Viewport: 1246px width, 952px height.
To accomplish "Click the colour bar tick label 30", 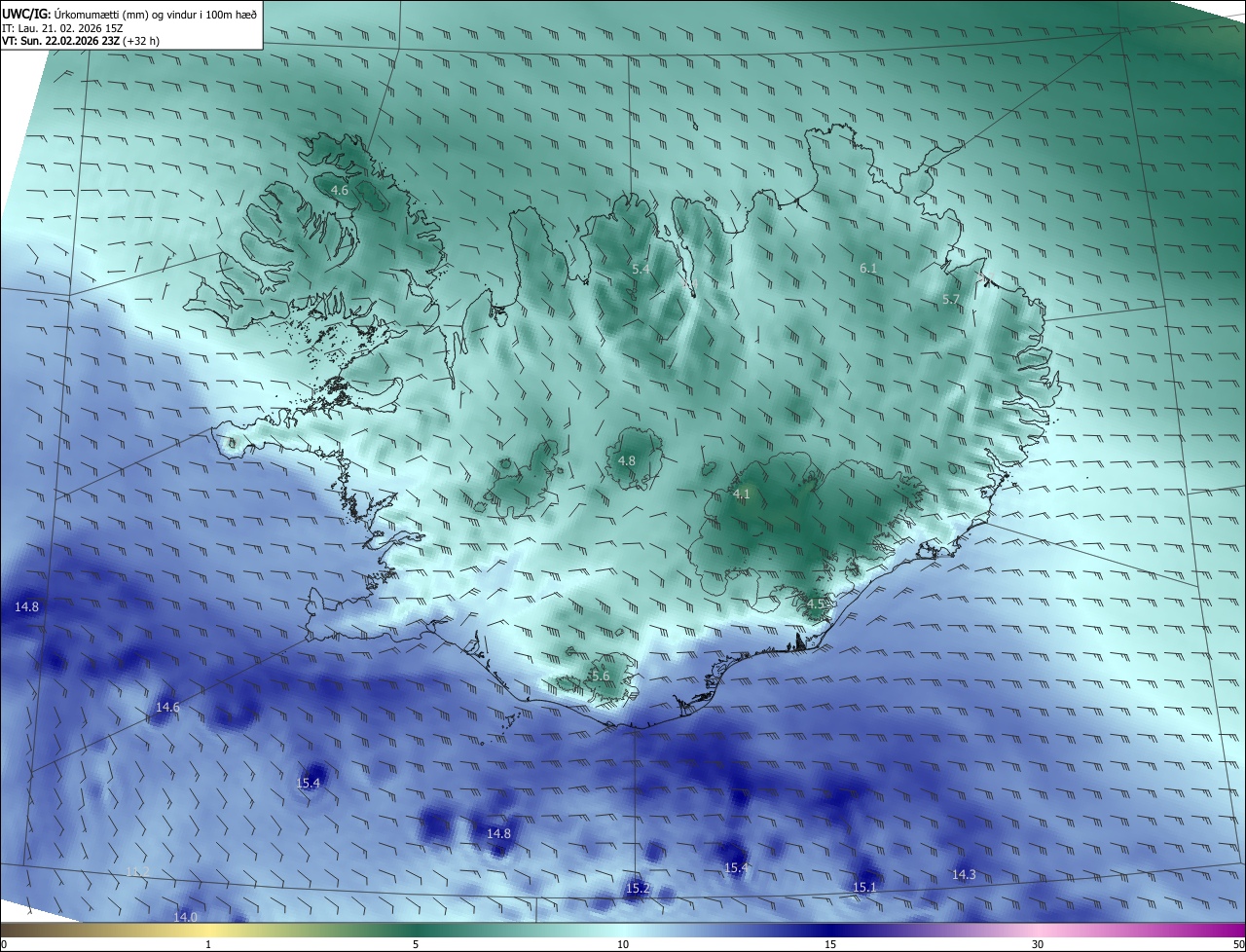I will [x=1038, y=945].
